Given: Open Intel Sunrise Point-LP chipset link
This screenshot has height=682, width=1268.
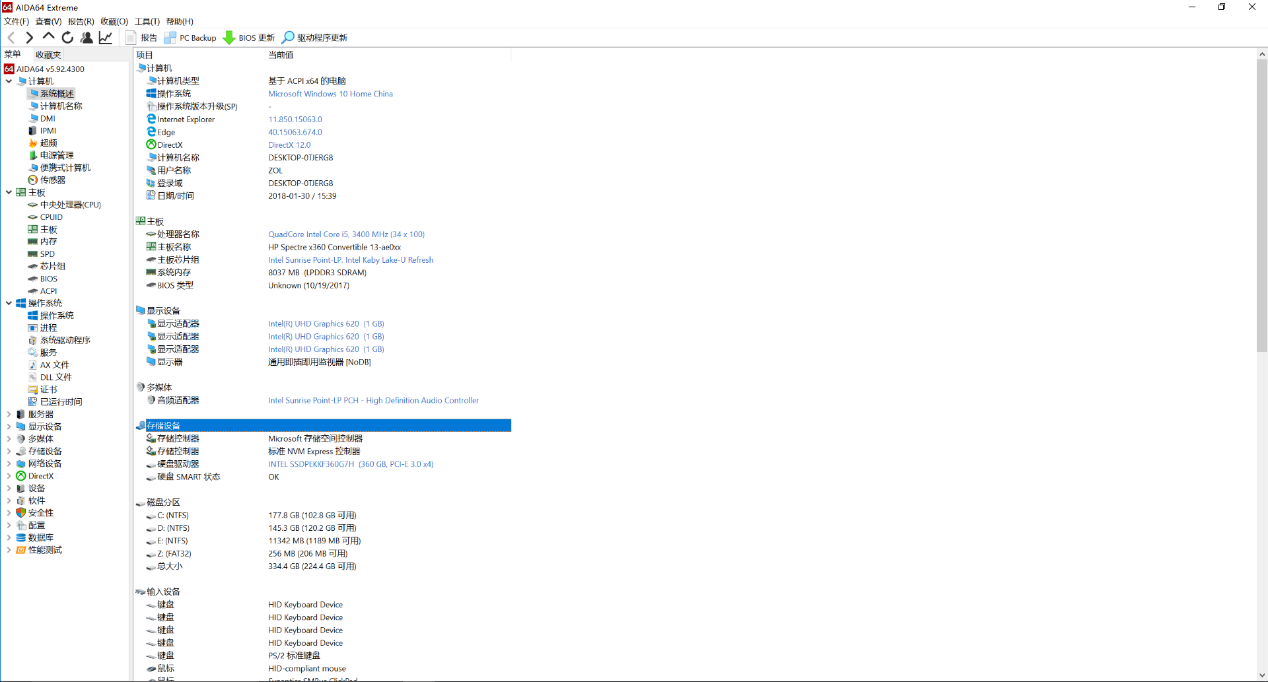Looking at the screenshot, I should pyautogui.click(x=351, y=260).
